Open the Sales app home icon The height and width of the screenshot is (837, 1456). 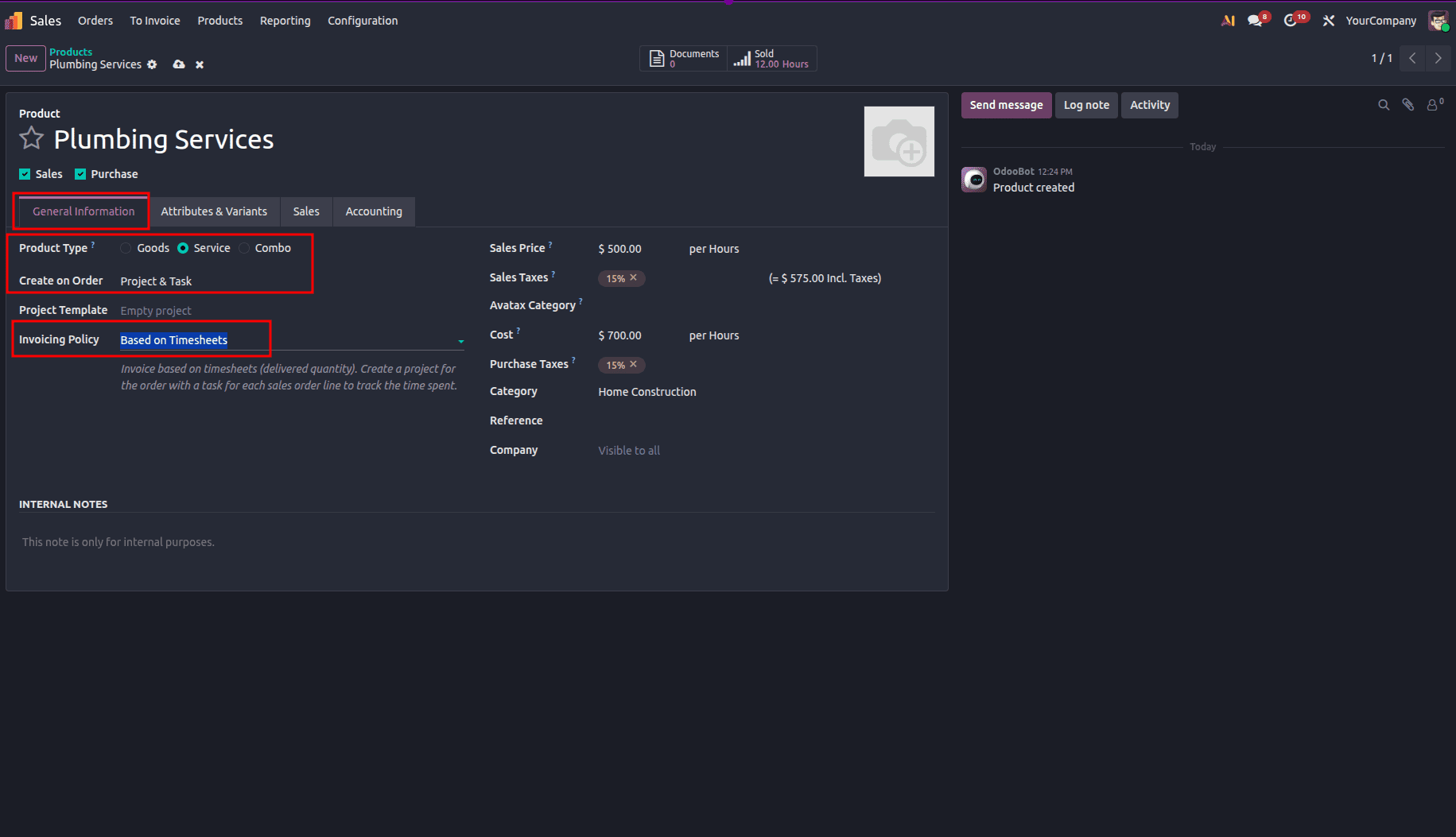[14, 21]
